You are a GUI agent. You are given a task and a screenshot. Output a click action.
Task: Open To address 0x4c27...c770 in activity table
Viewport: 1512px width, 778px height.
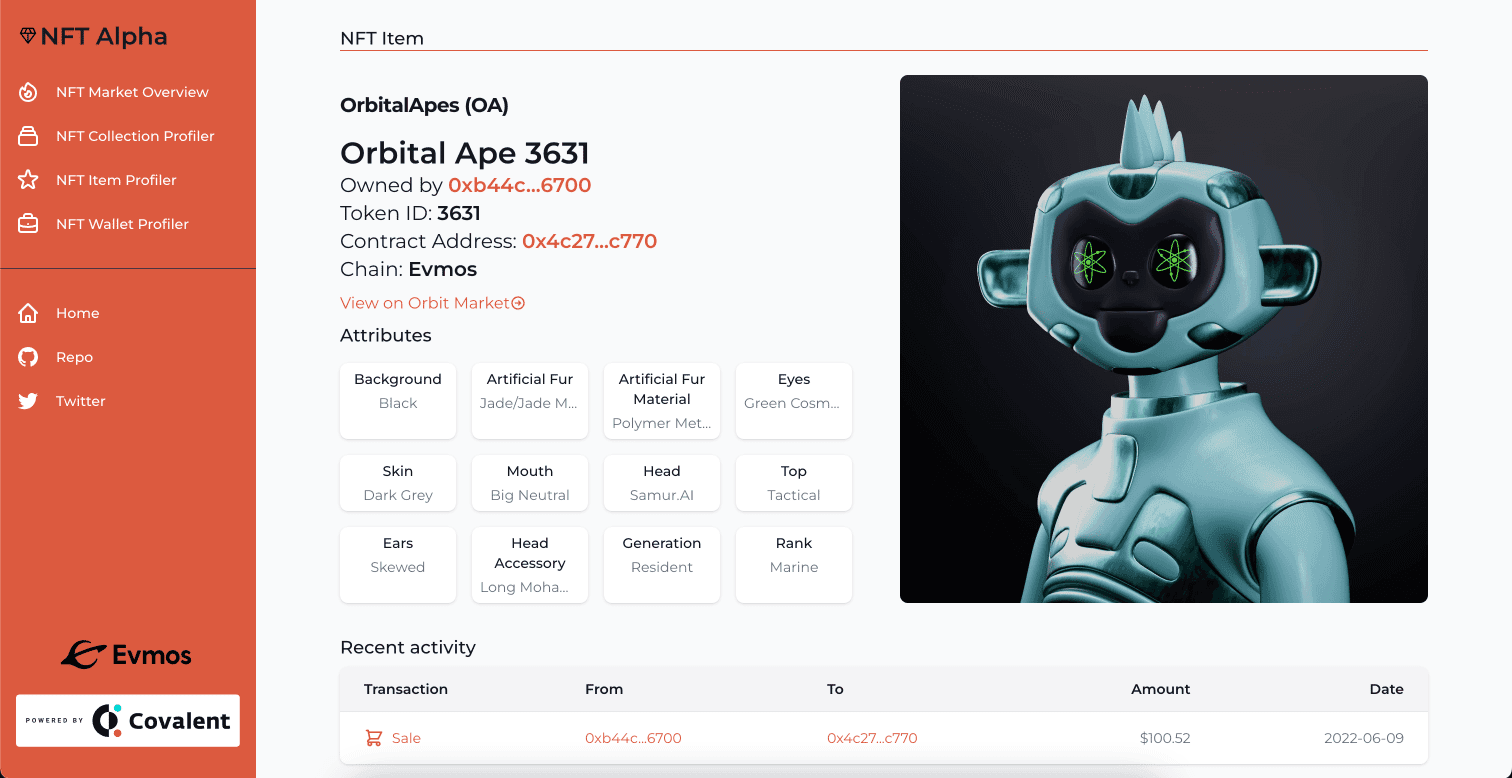[x=872, y=738]
